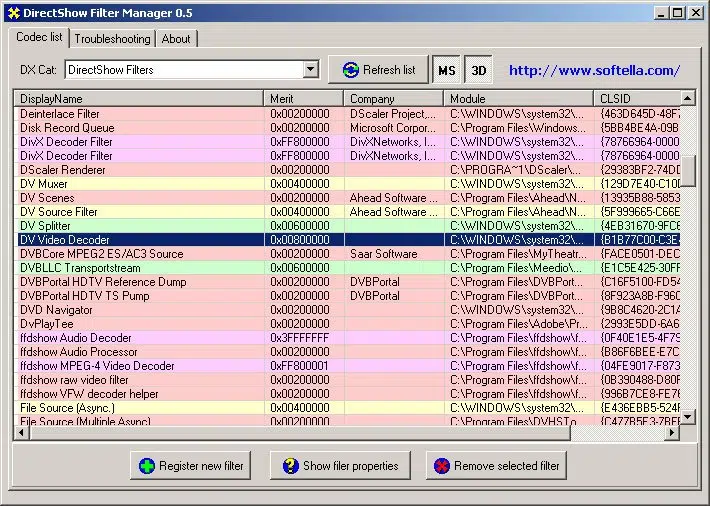The image size is (710, 506).
Task: Select ffdshow MPEG-4 Video Decoder row
Action: (x=348, y=366)
